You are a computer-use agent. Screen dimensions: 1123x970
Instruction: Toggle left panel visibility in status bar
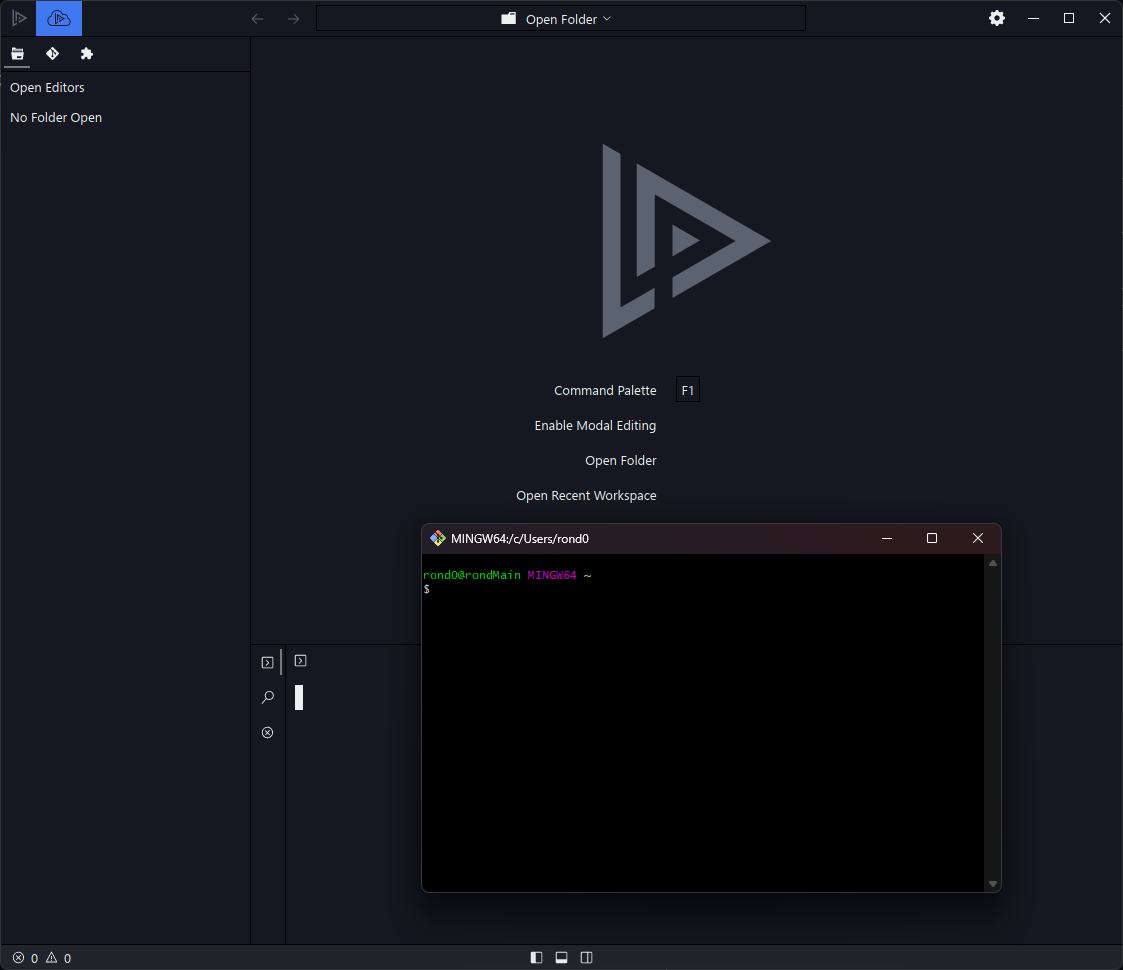point(536,957)
